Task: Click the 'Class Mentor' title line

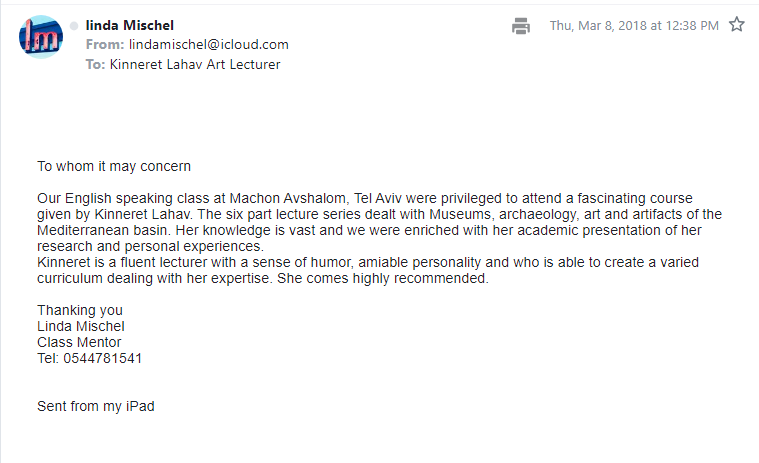Action: click(x=79, y=343)
